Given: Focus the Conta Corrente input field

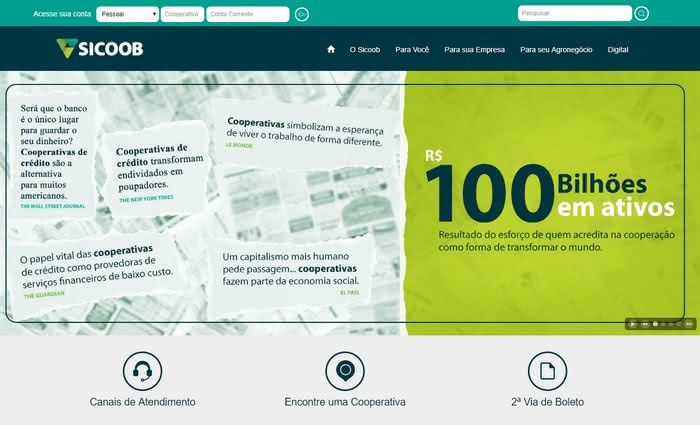Looking at the screenshot, I should (x=248, y=14).
